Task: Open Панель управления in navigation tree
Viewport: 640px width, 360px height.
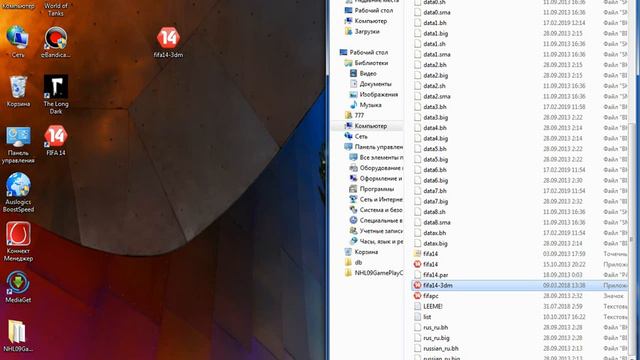Action: point(373,147)
